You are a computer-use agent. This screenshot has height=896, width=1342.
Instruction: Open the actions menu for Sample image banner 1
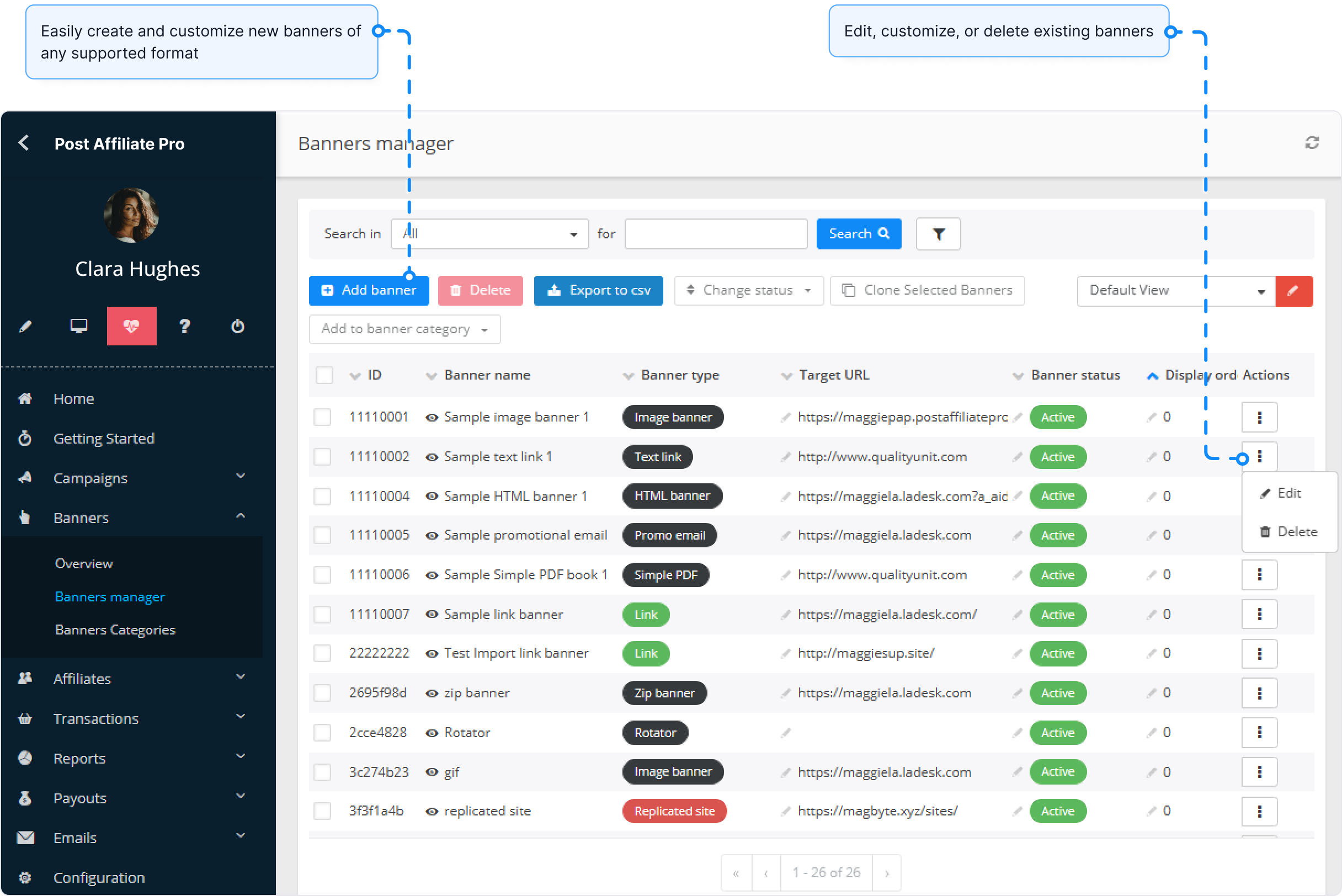click(1259, 417)
